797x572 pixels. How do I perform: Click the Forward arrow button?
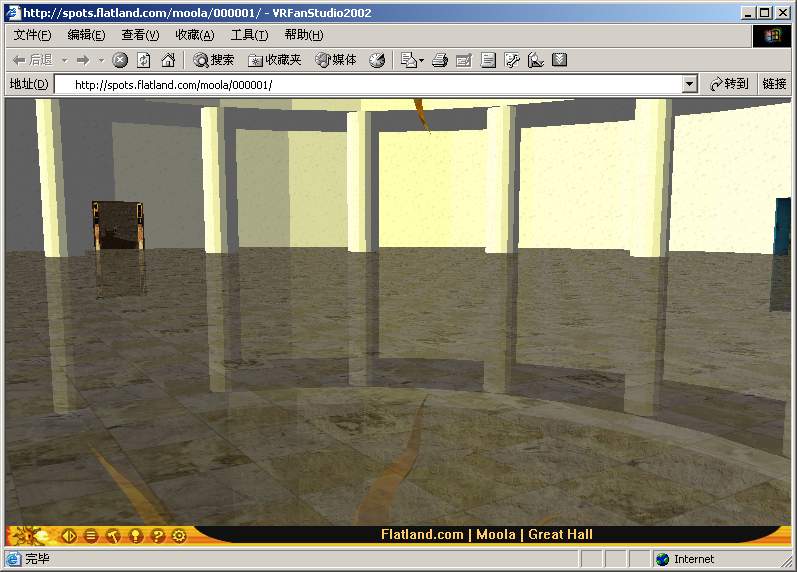83,61
